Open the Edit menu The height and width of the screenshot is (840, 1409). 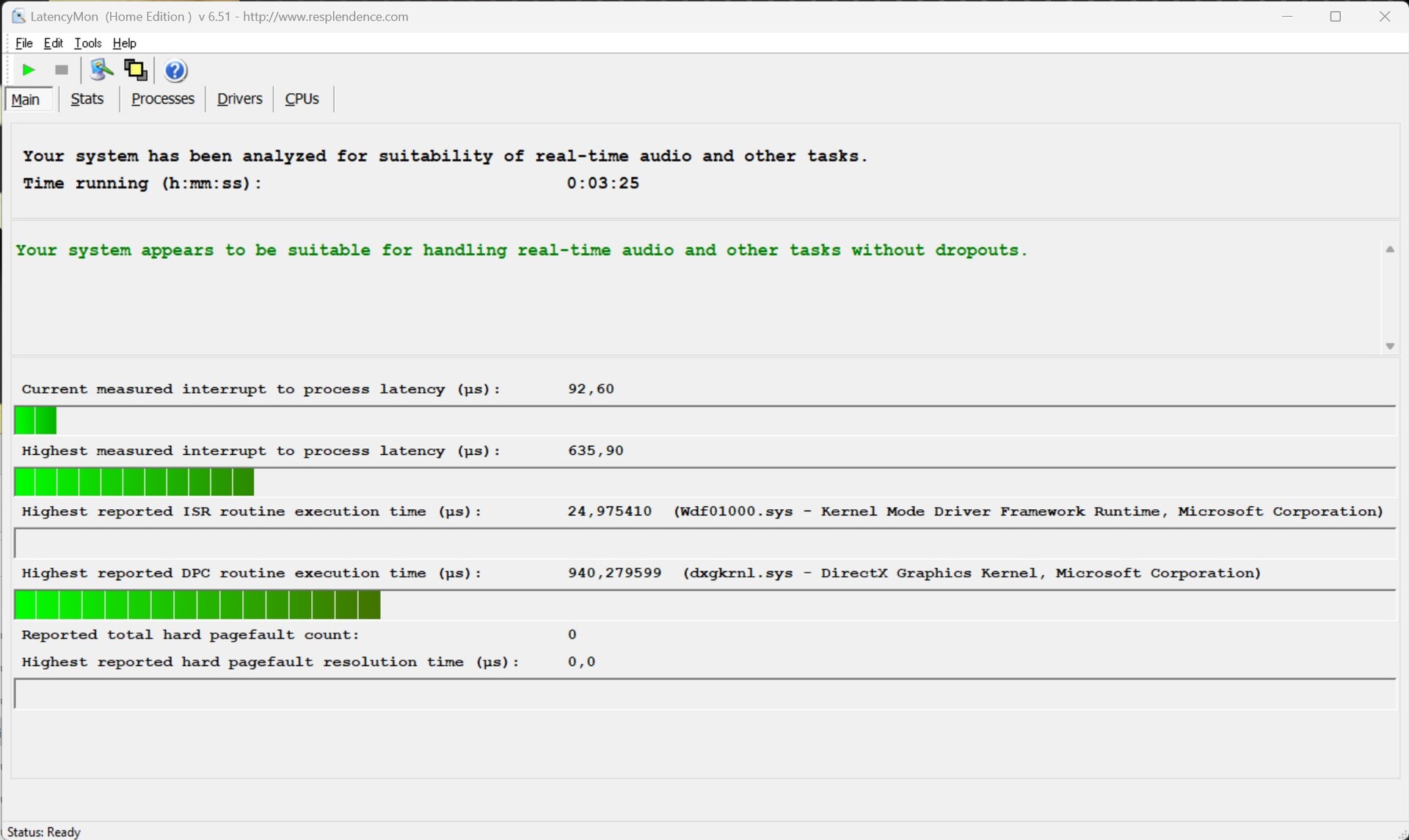pyautogui.click(x=54, y=43)
